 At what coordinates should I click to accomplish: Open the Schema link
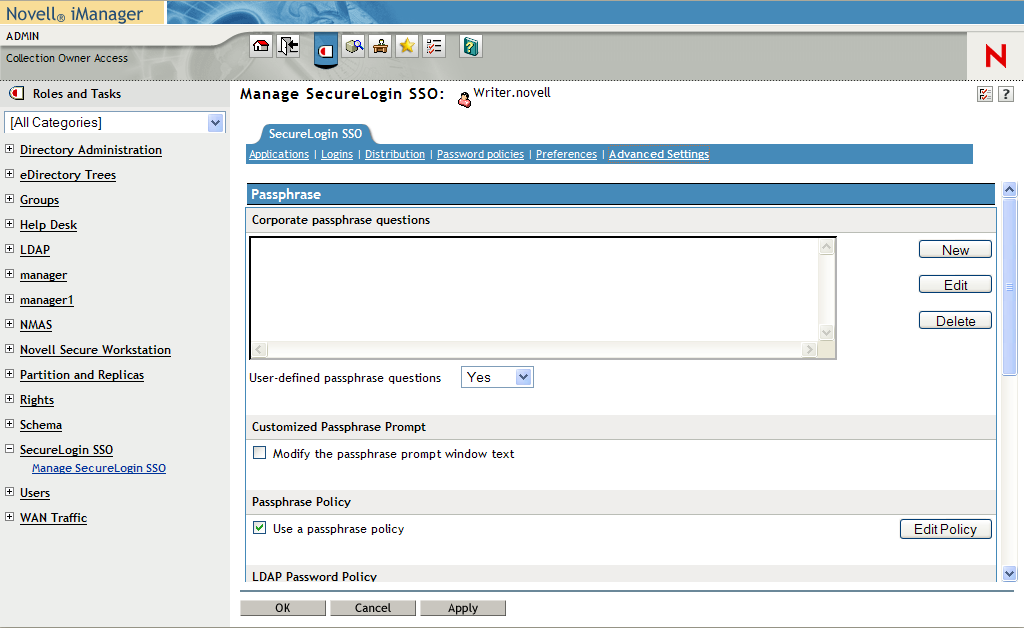click(40, 425)
